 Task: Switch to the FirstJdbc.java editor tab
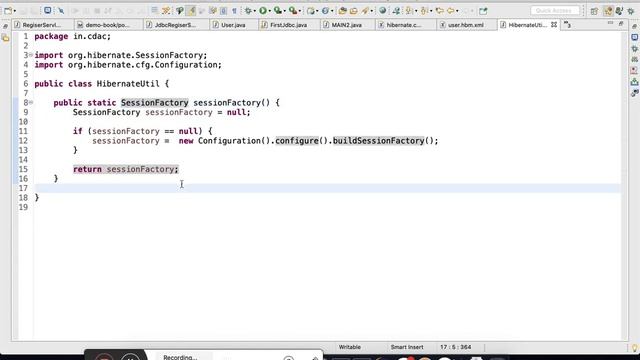tap(289, 25)
